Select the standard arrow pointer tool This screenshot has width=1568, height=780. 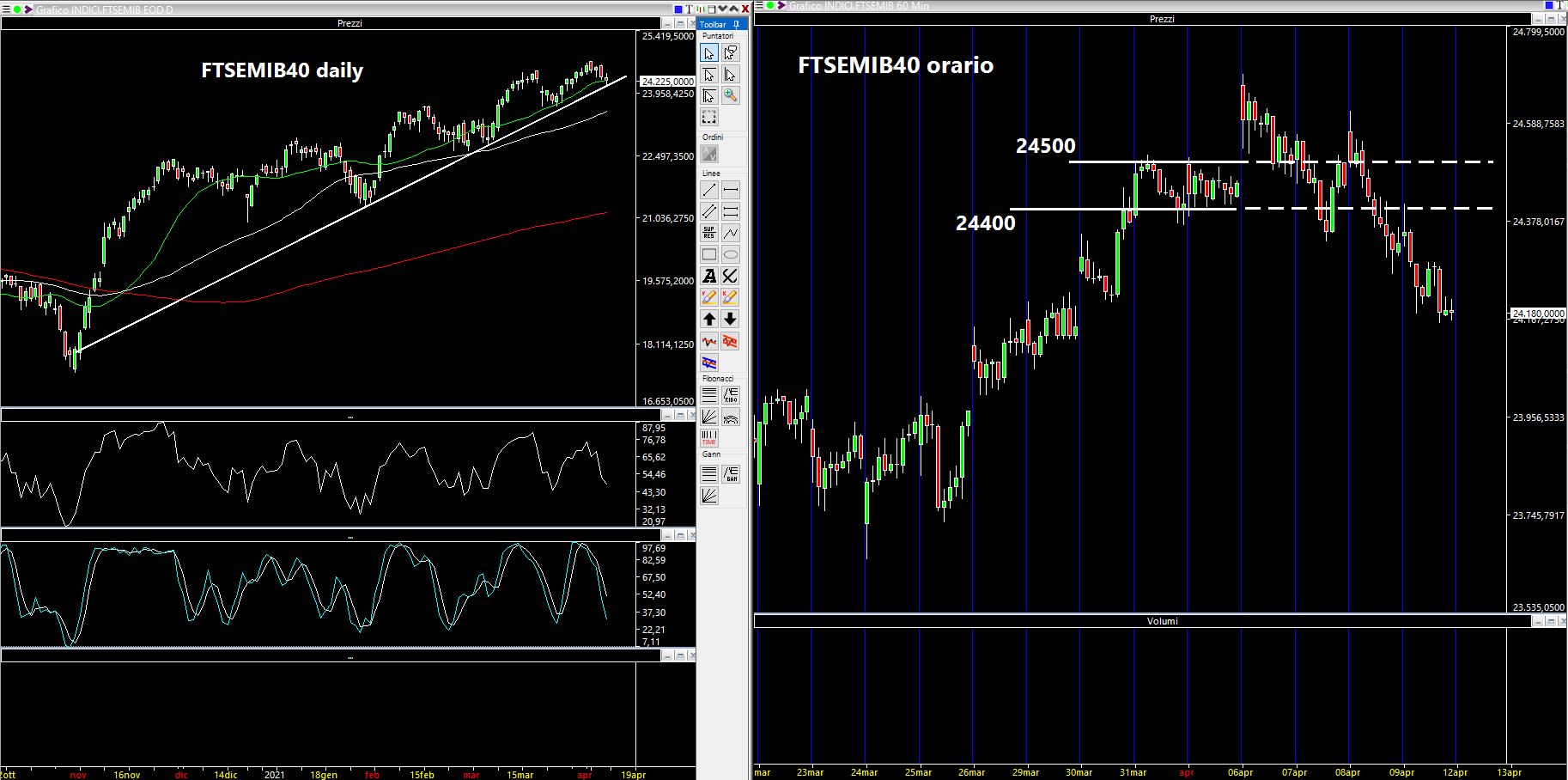point(709,53)
